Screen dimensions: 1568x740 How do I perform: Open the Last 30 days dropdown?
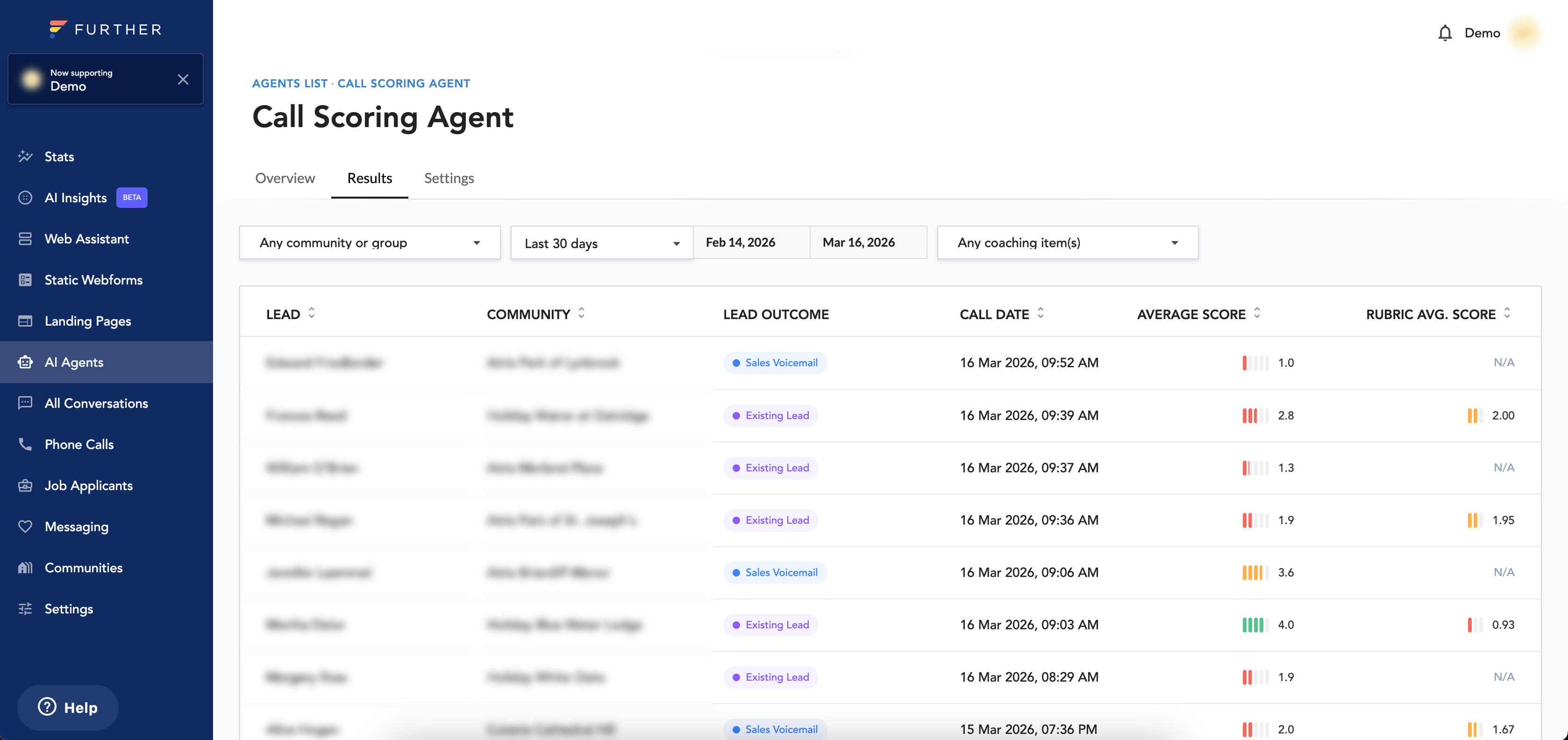pyautogui.click(x=601, y=243)
